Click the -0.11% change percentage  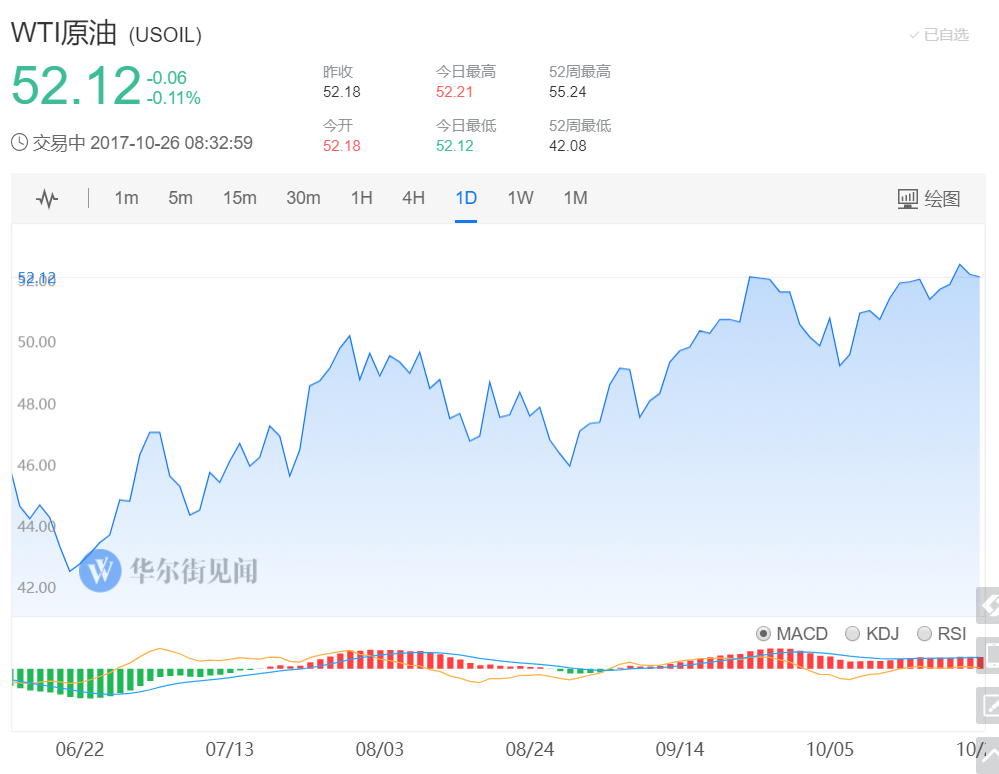173,98
